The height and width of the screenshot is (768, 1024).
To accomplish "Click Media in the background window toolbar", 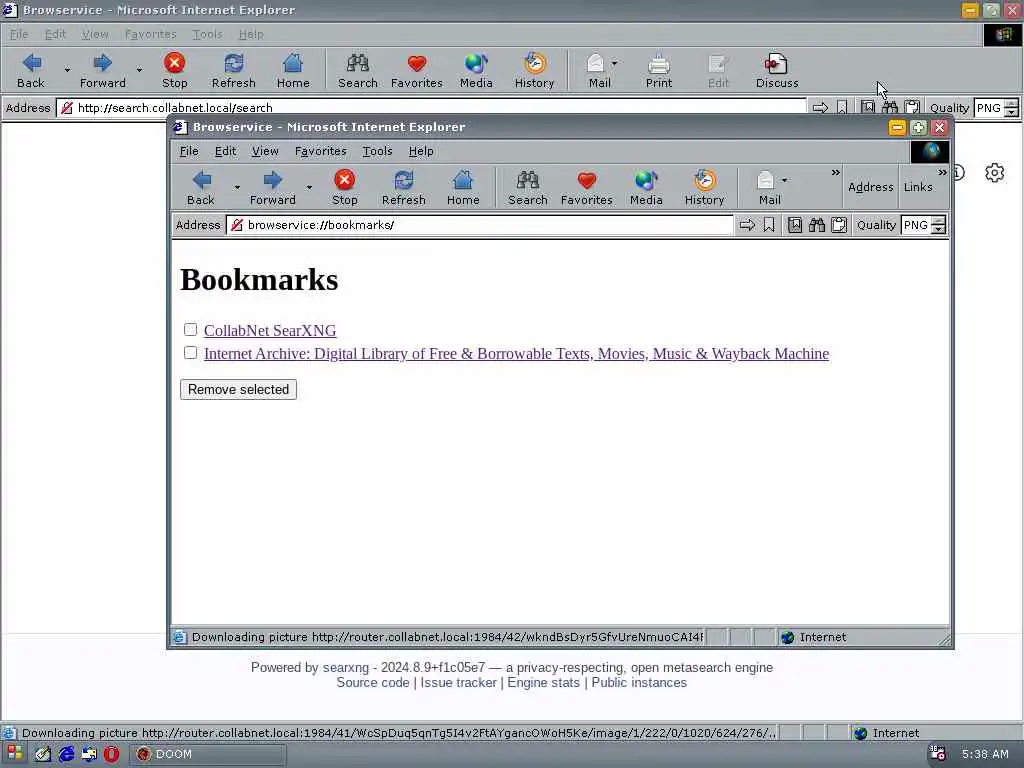I will [475, 71].
